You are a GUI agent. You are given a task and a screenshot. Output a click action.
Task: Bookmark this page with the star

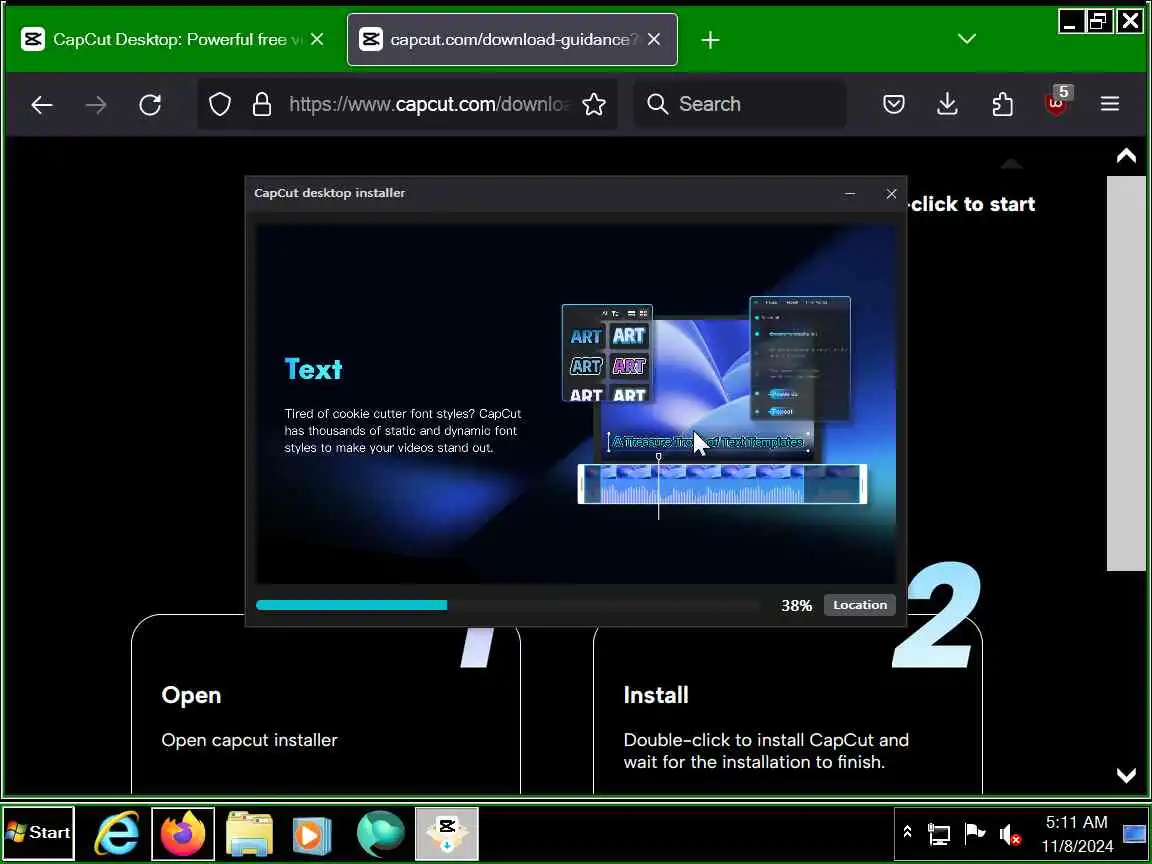[594, 105]
